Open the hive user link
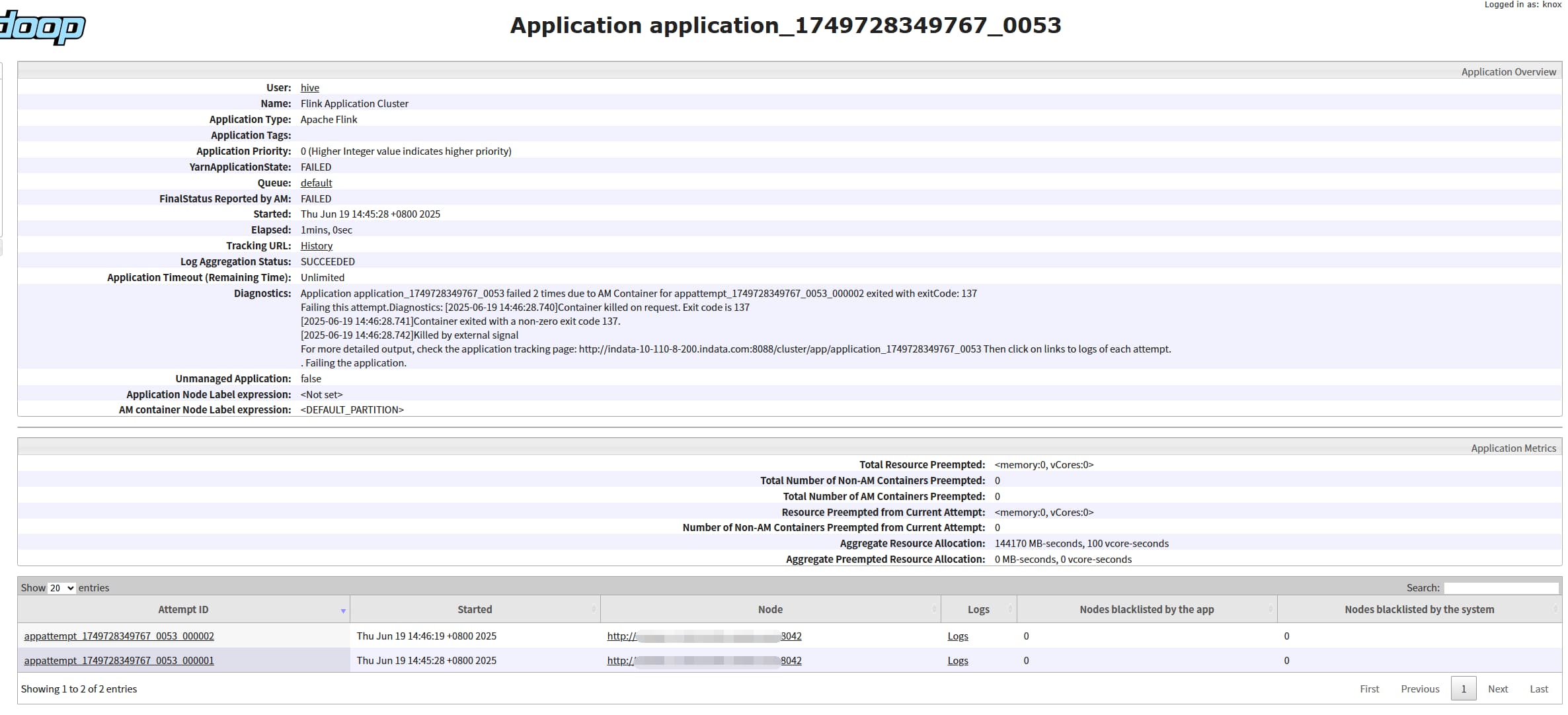 310,88
